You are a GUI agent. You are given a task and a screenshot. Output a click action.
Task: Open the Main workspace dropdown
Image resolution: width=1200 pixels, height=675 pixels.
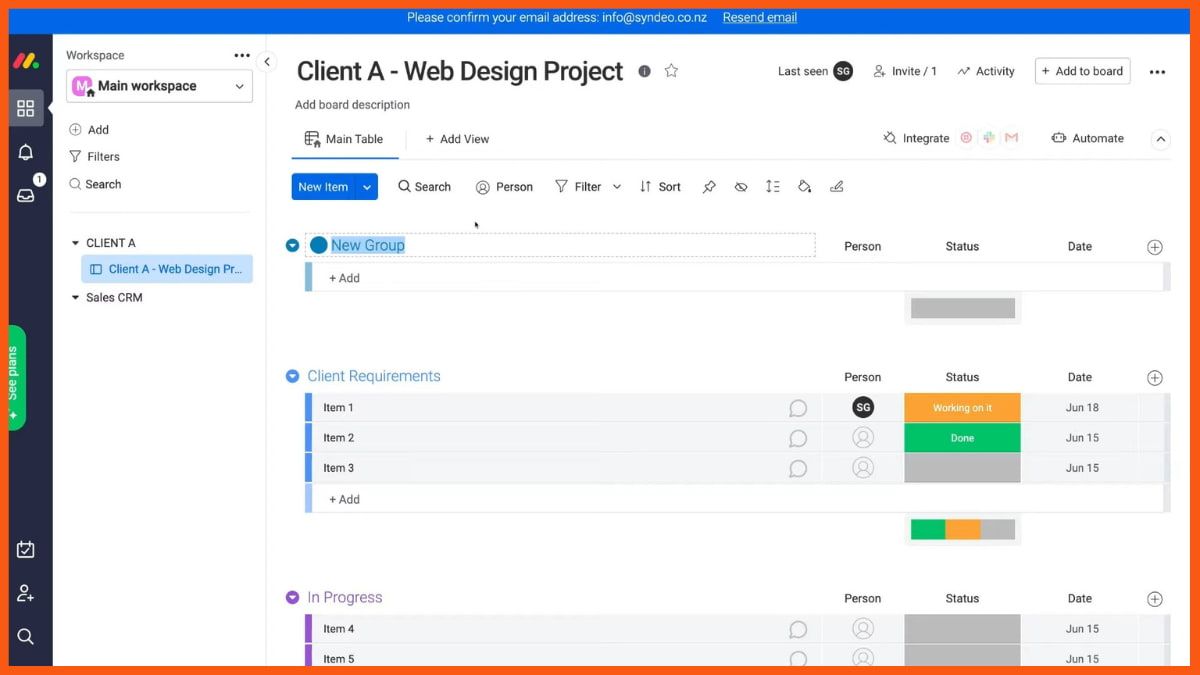tap(160, 86)
